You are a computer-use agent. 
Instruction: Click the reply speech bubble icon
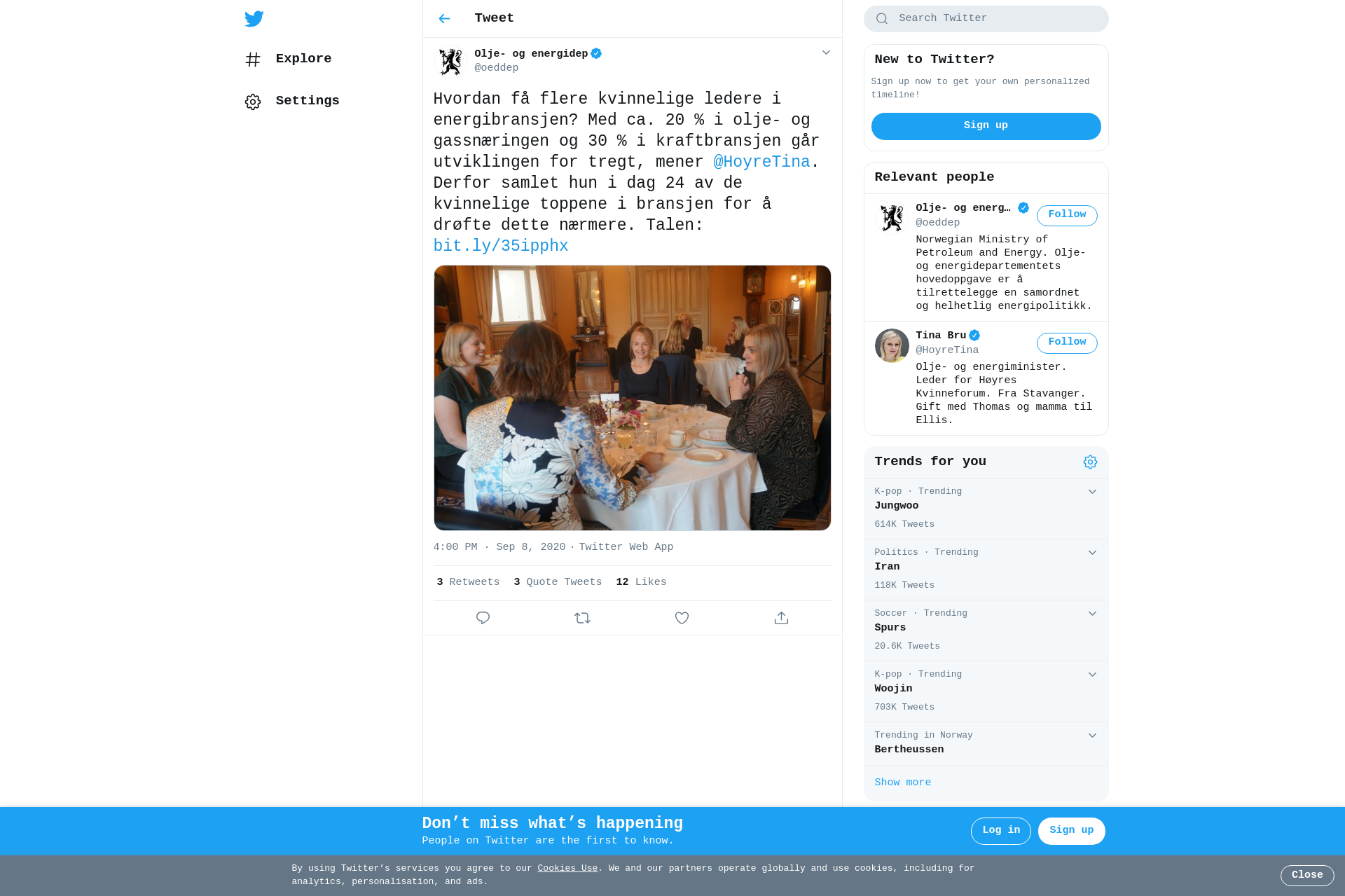(x=483, y=618)
